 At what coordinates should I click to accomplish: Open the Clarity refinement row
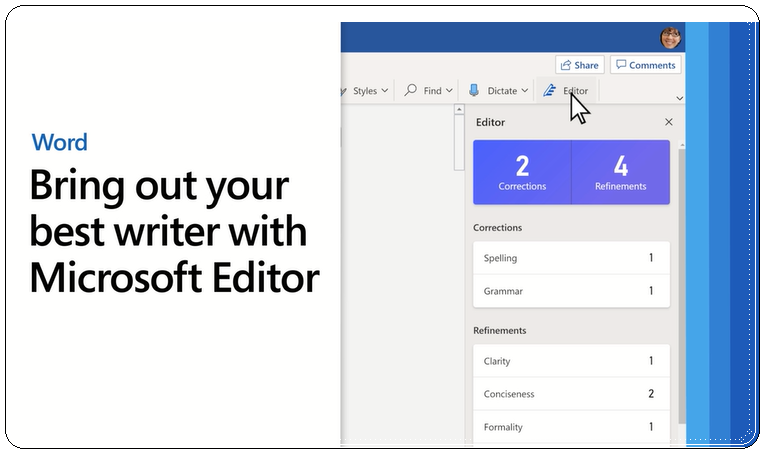click(571, 361)
